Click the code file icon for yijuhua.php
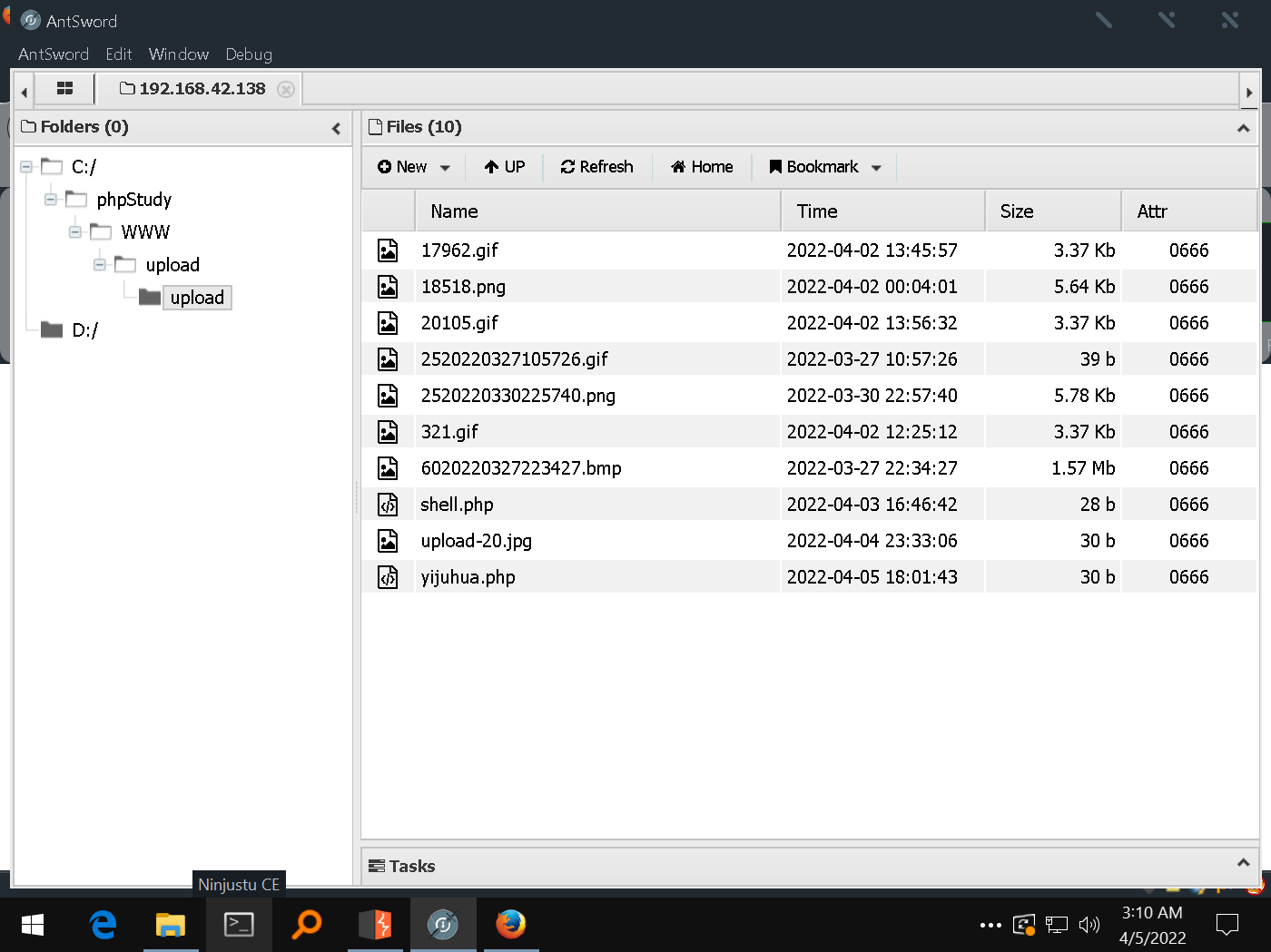Image resolution: width=1271 pixels, height=952 pixels. (388, 577)
